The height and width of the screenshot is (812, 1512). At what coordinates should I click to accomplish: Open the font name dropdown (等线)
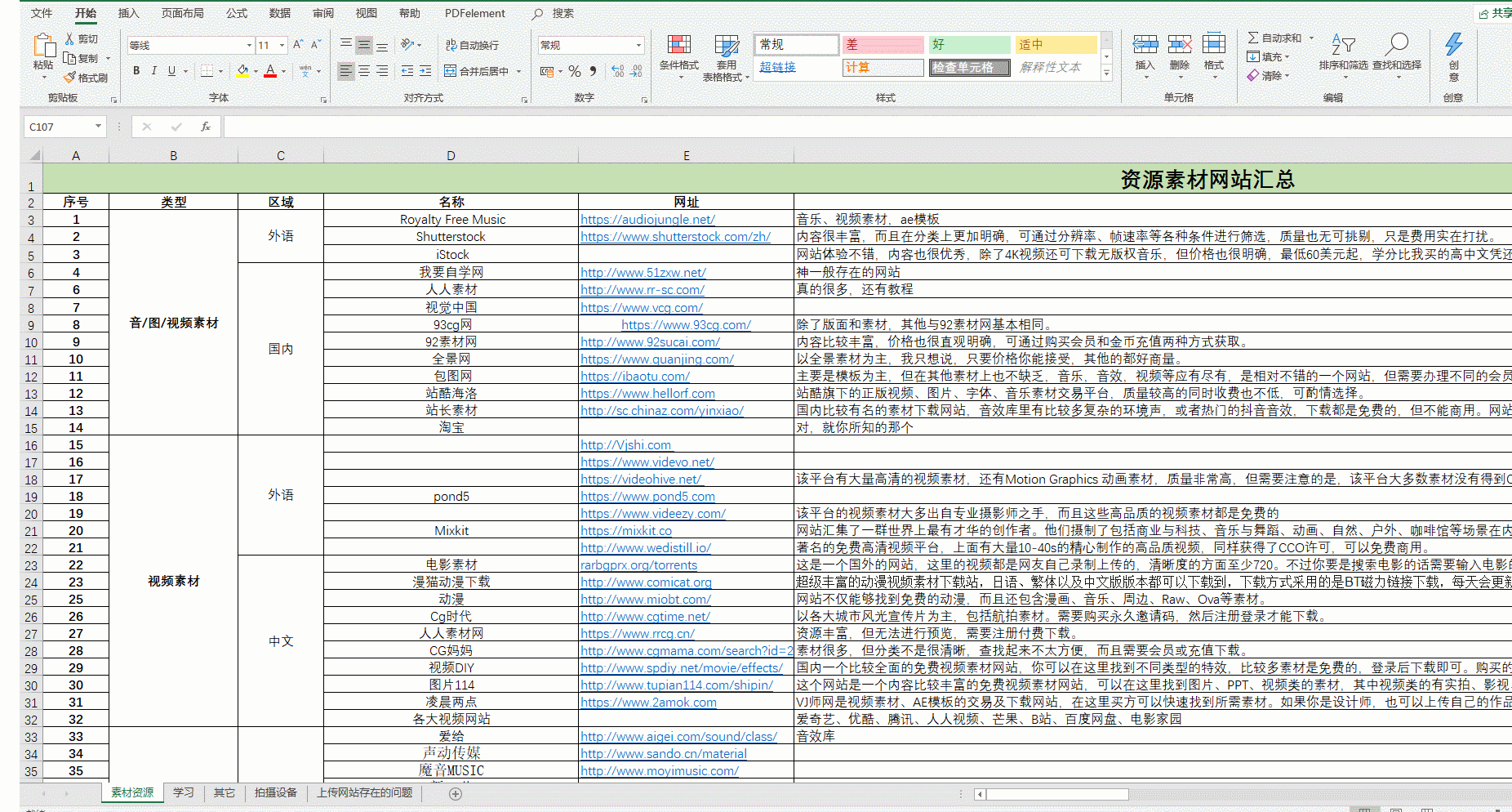pyautogui.click(x=249, y=46)
